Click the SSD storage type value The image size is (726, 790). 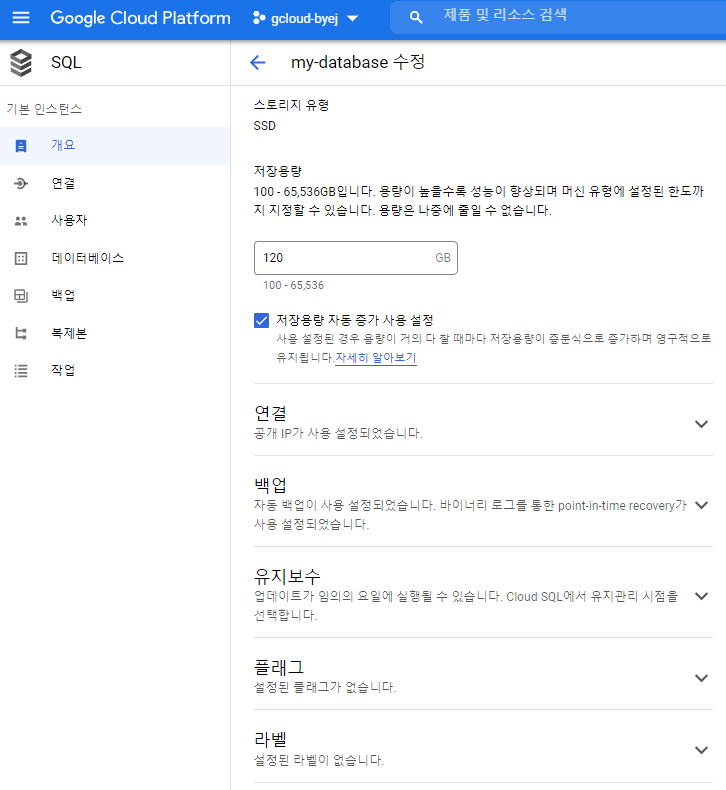click(x=265, y=126)
